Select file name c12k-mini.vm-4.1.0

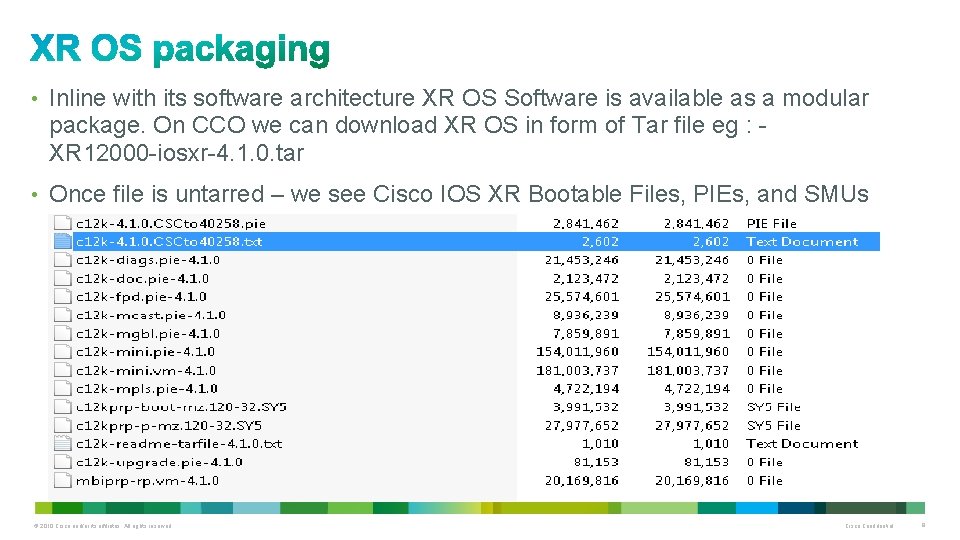[146, 370]
